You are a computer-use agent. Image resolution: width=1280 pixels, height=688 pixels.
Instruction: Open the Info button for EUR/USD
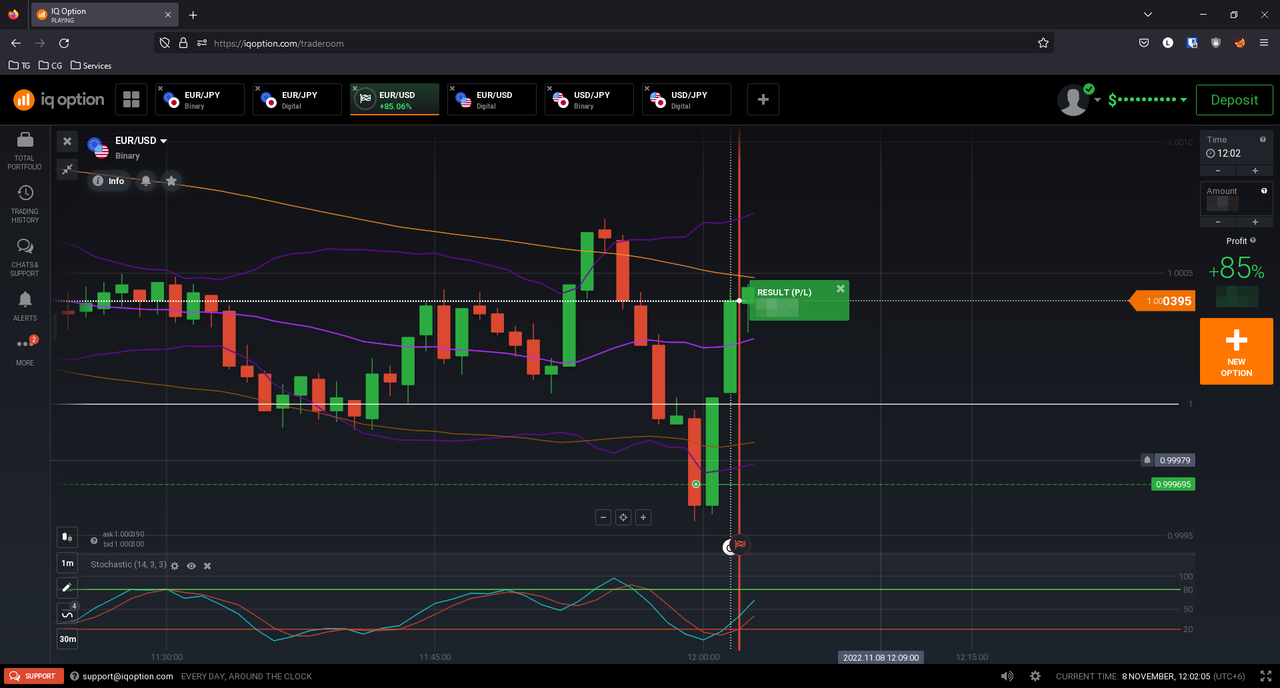click(x=108, y=181)
